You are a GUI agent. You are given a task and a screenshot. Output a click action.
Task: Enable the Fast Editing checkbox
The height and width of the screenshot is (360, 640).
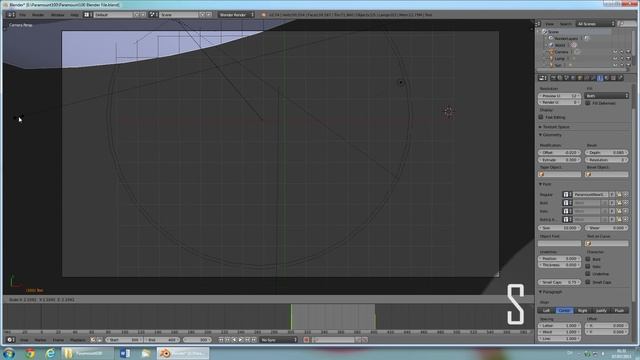541,117
